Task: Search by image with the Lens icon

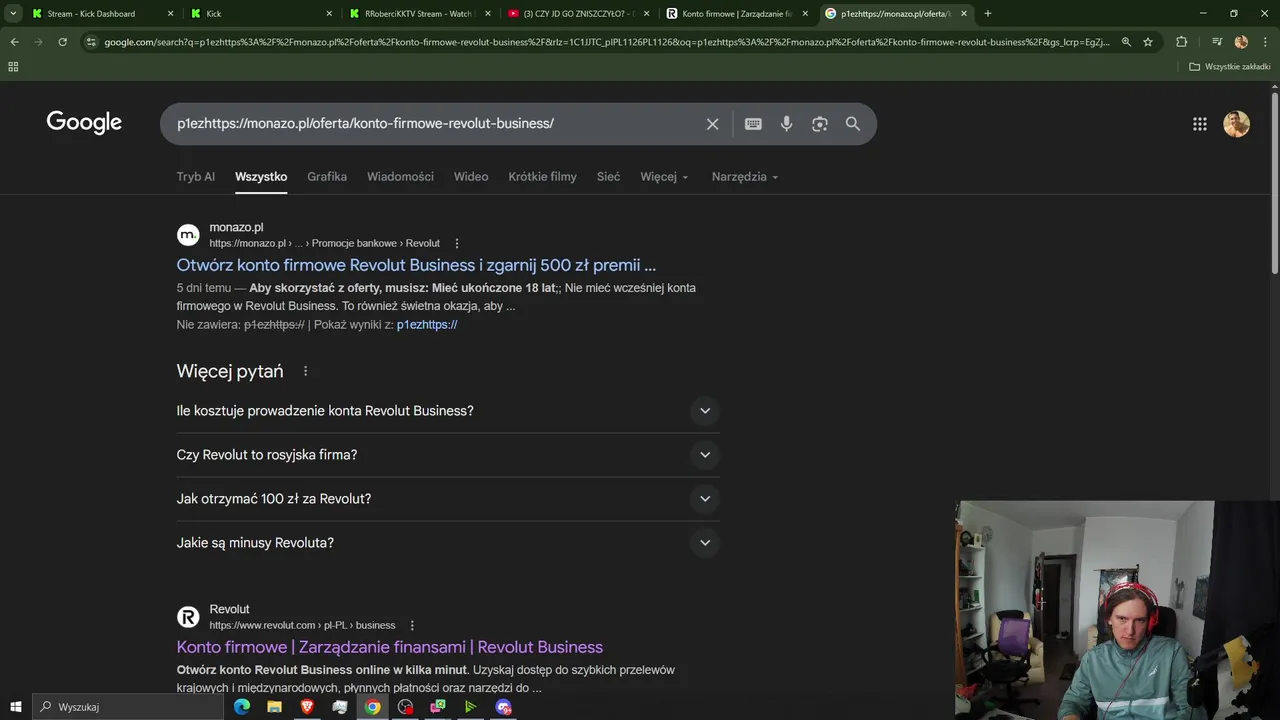Action: (x=820, y=124)
